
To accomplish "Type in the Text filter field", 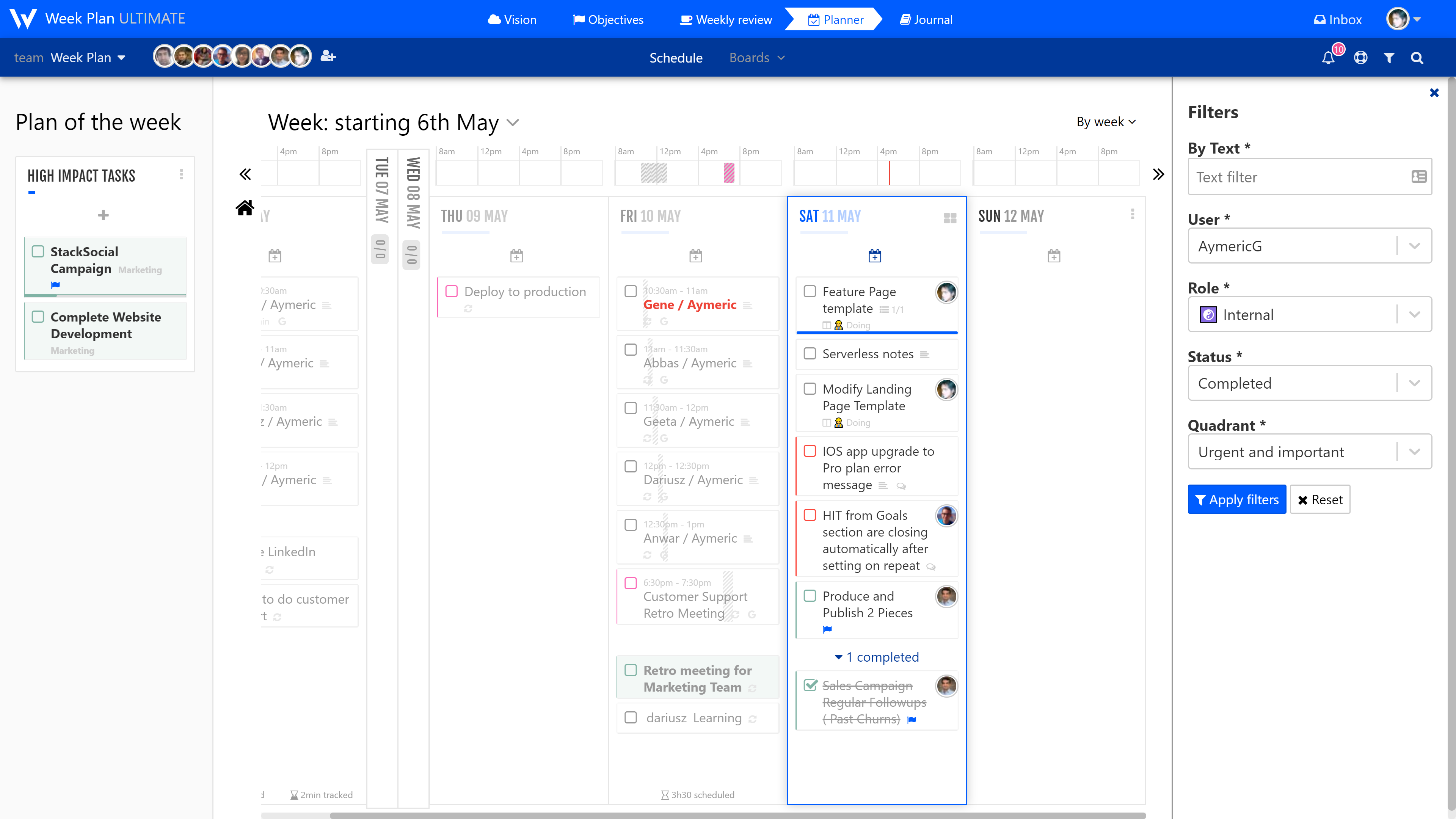I will 1289,177.
